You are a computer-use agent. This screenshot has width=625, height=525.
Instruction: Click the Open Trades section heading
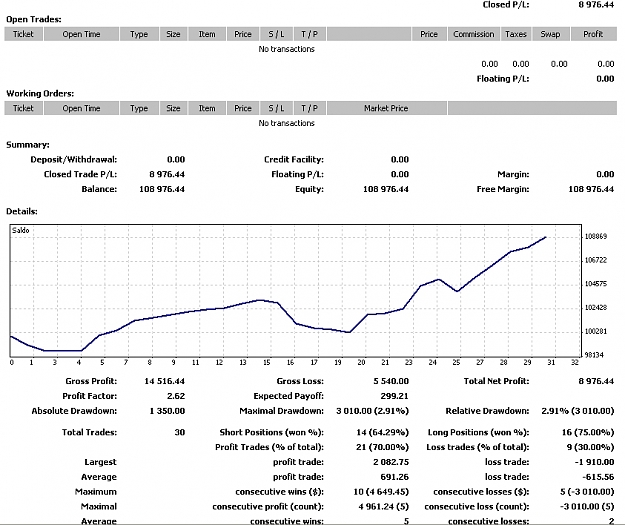pyautogui.click(x=34, y=19)
